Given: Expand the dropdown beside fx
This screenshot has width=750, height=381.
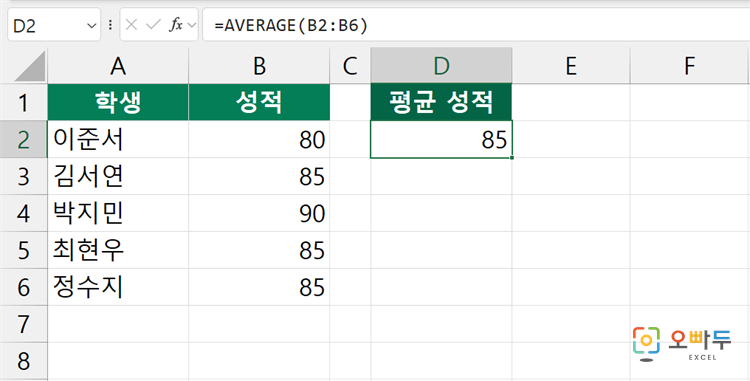Looking at the screenshot, I should pyautogui.click(x=192, y=25).
